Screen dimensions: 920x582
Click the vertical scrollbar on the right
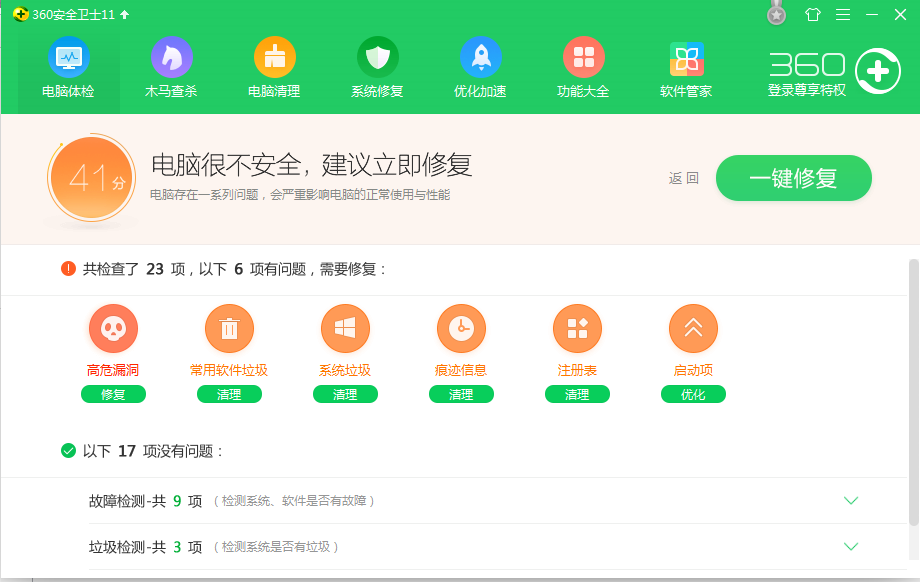pos(914,392)
